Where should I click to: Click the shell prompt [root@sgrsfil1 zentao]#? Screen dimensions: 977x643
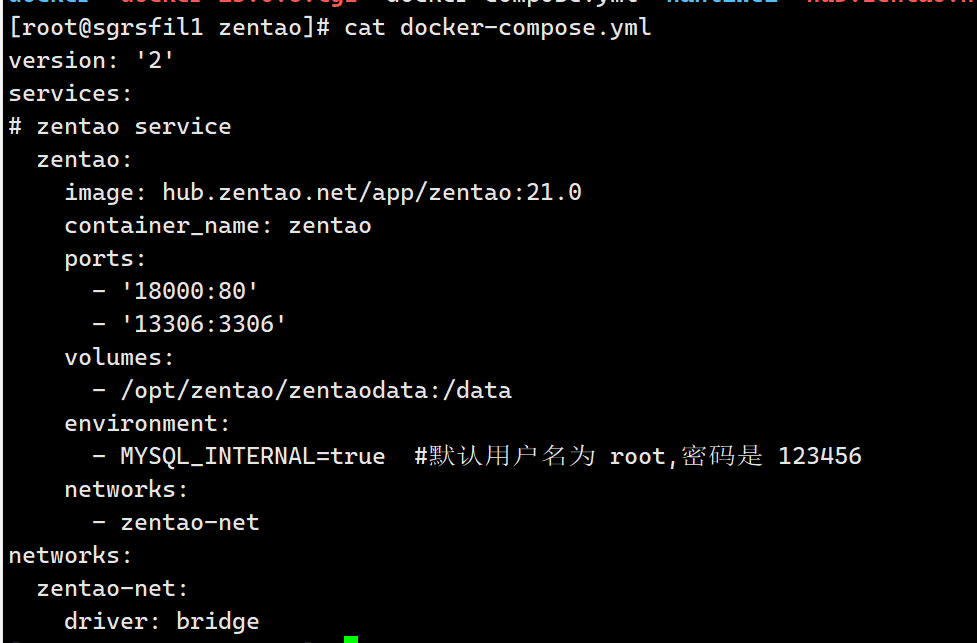[x=169, y=27]
